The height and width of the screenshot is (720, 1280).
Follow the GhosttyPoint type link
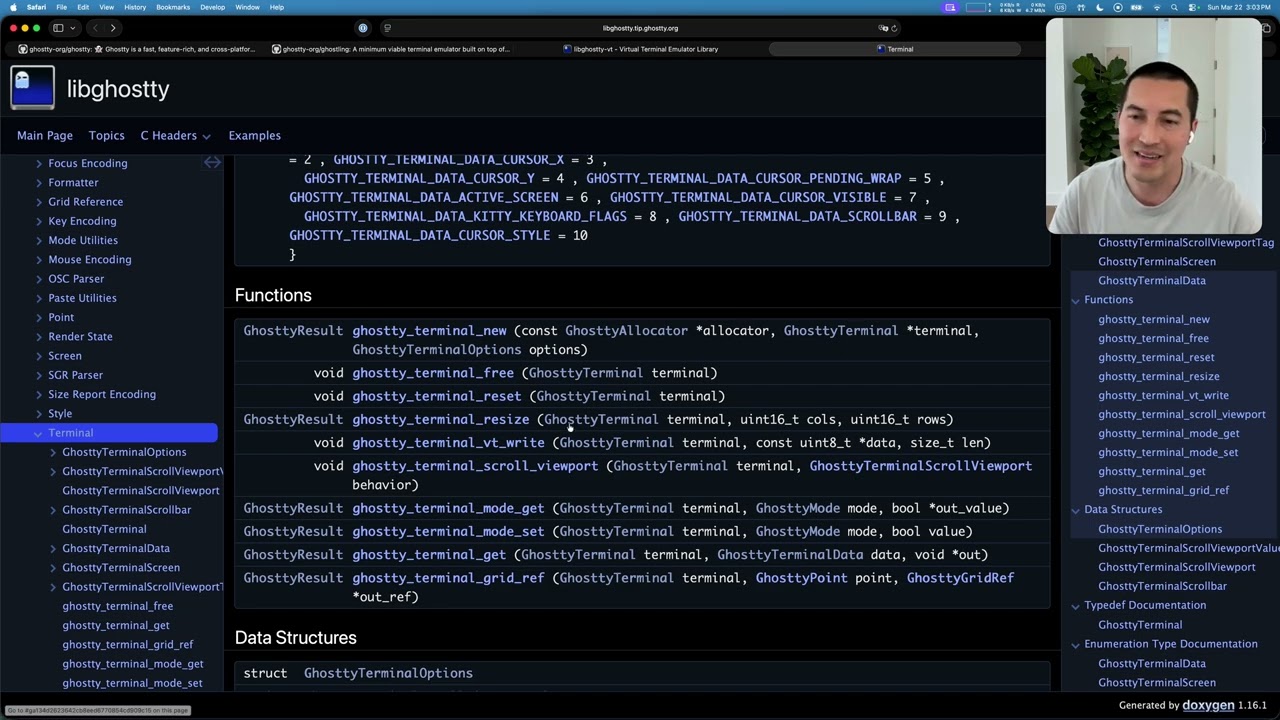point(801,578)
